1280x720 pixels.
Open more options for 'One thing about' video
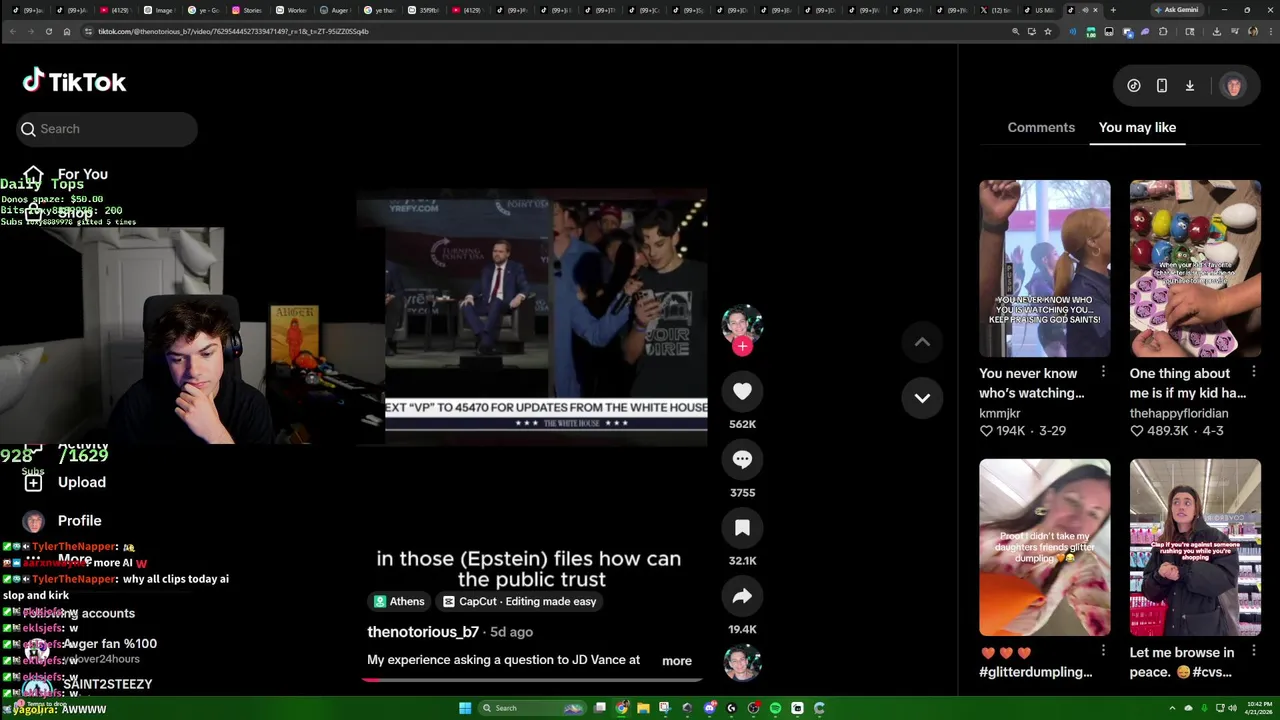[1253, 372]
